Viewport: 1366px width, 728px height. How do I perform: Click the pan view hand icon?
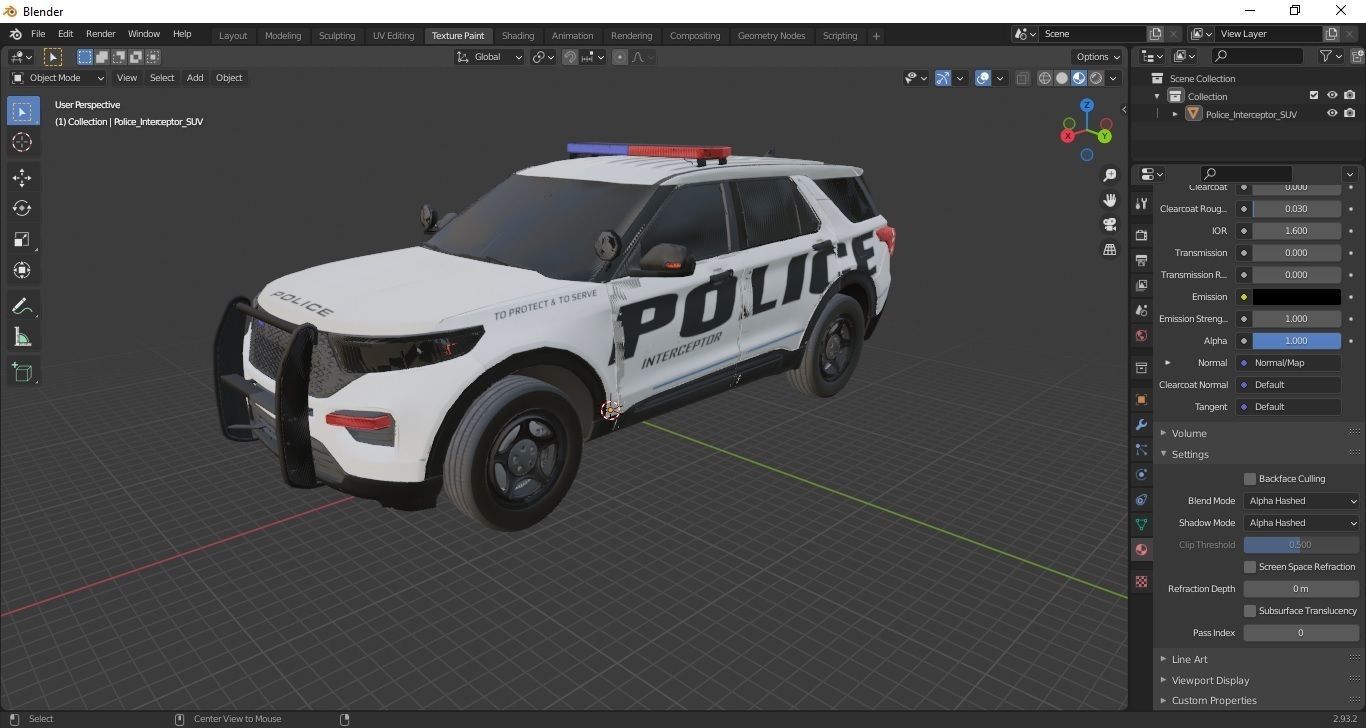[1110, 200]
